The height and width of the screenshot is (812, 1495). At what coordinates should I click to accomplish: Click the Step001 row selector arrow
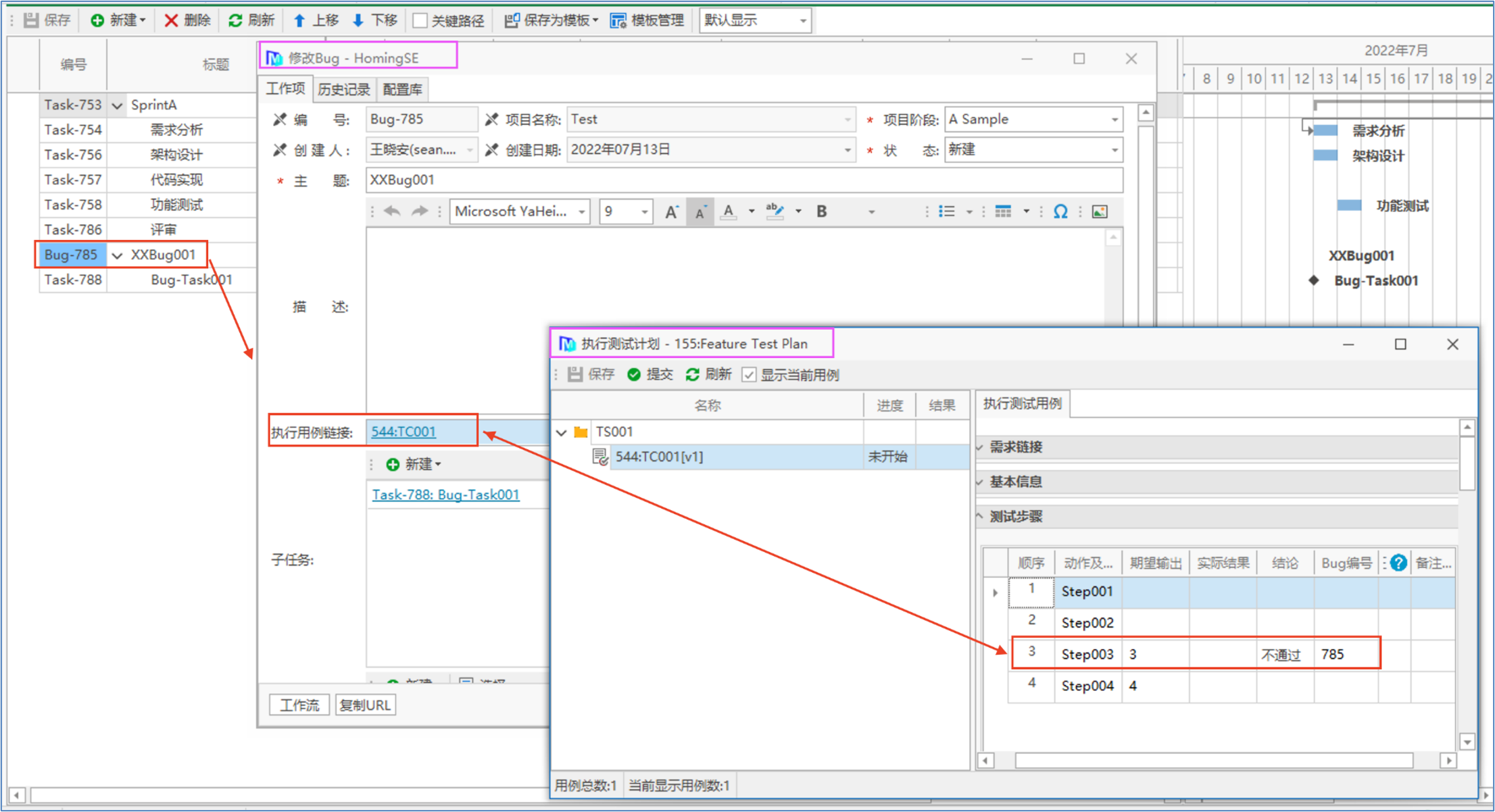pyautogui.click(x=995, y=592)
